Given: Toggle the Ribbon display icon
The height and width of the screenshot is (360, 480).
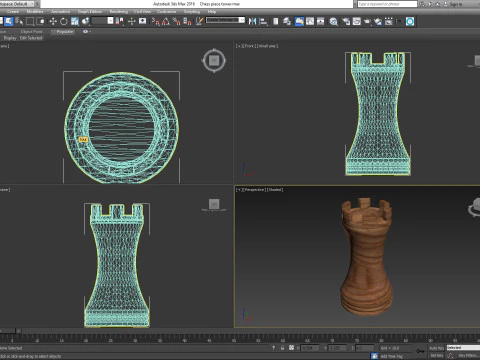Looking at the screenshot, I should click(x=299, y=21).
